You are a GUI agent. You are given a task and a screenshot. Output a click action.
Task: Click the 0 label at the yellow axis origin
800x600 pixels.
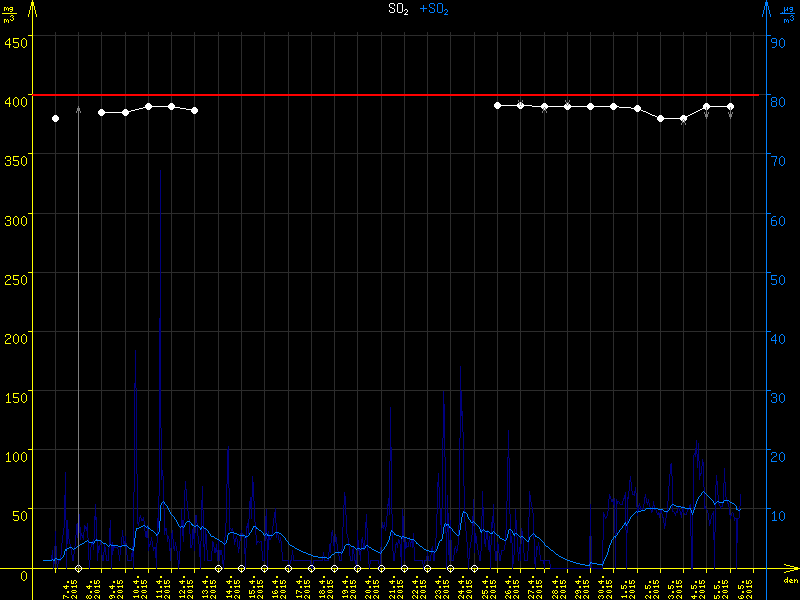coord(24,575)
